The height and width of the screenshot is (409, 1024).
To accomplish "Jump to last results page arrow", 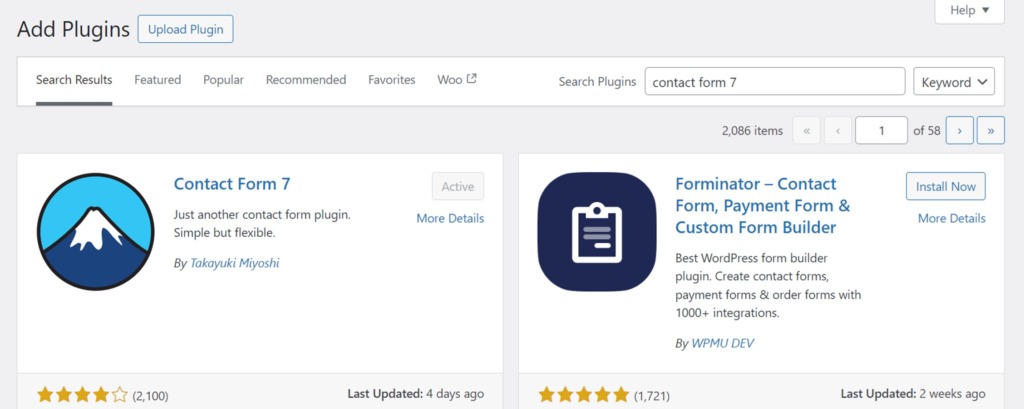I will pos(991,131).
